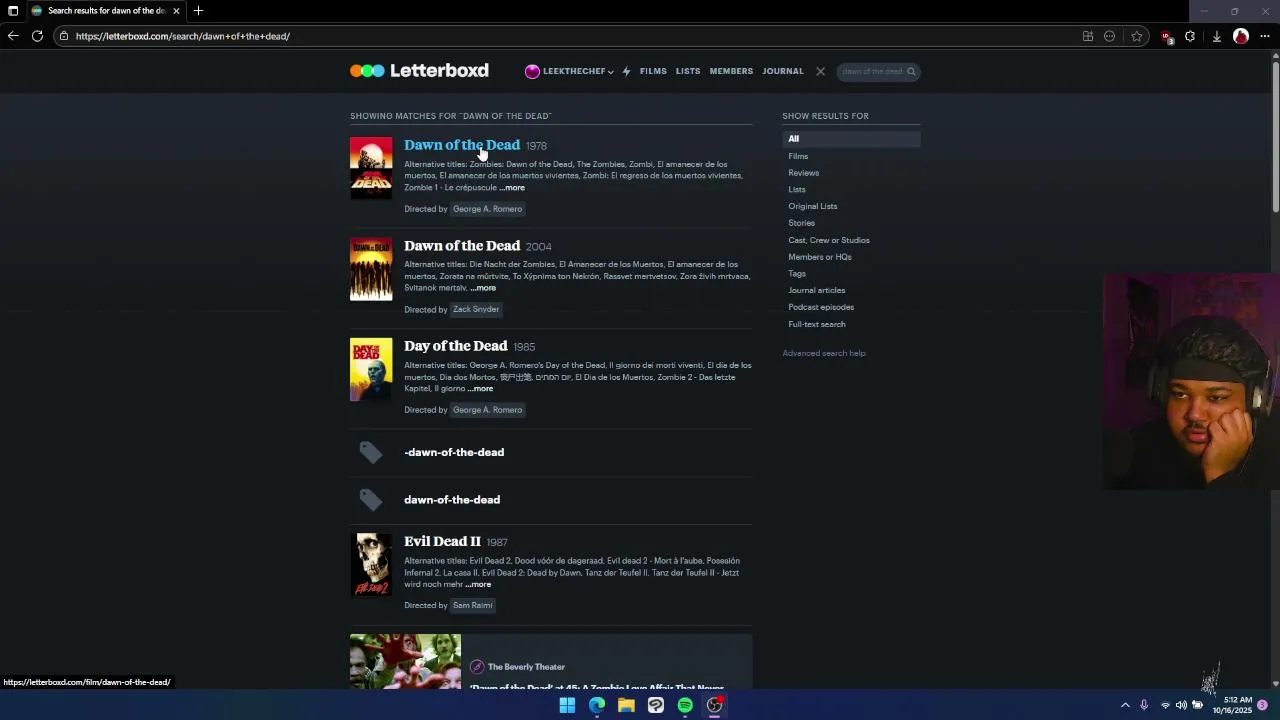1280x720 pixels.
Task: Show hidden system tray icons
Action: click(1125, 705)
